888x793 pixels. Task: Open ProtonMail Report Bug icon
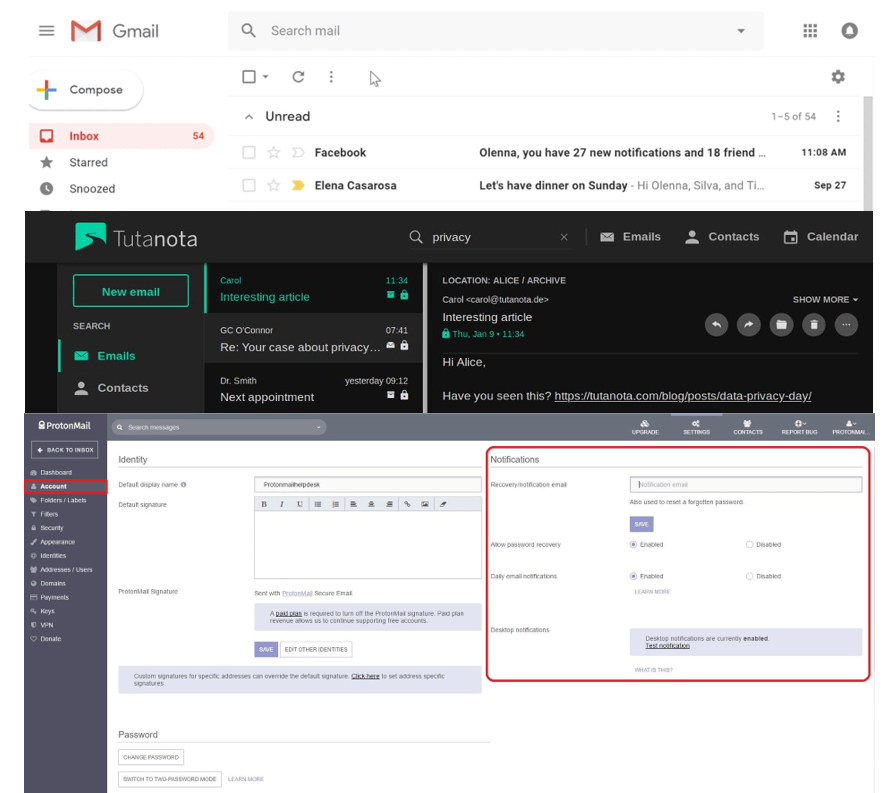pyautogui.click(x=799, y=427)
